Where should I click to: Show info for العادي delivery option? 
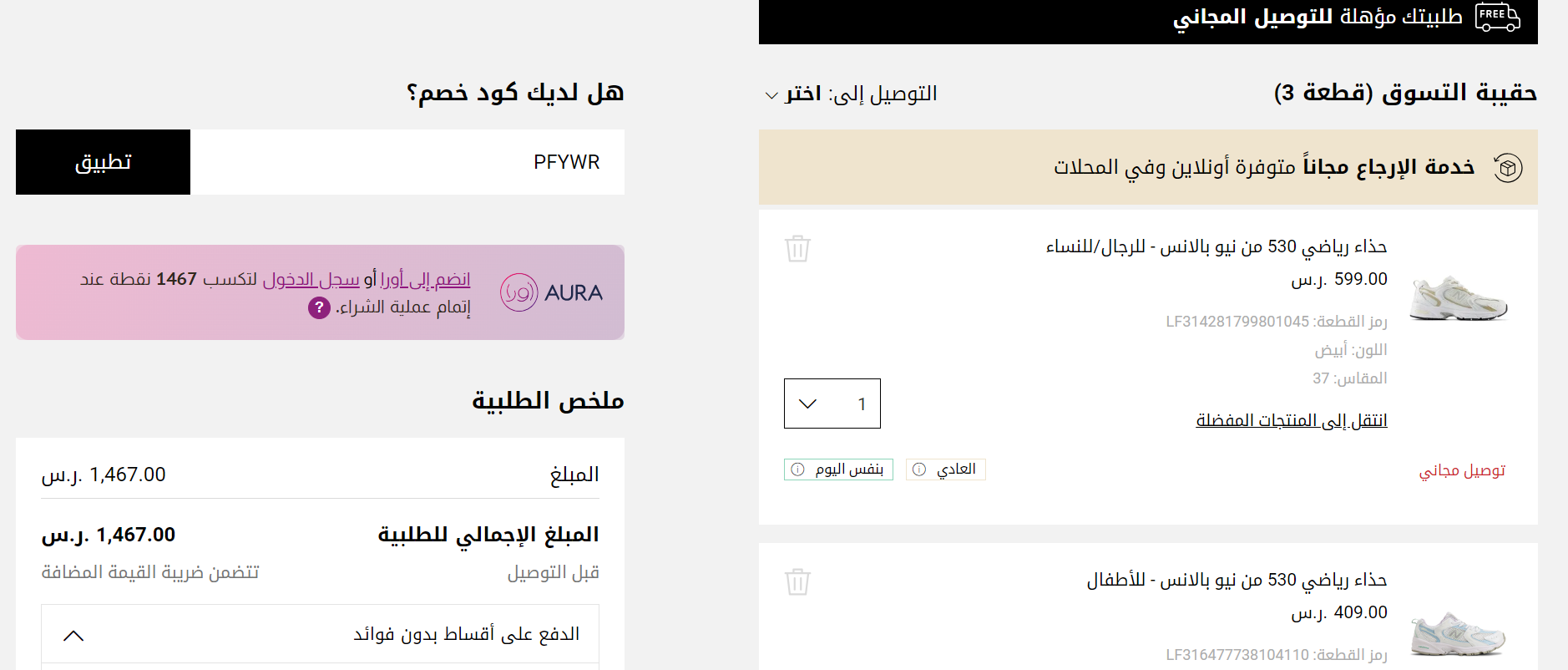click(919, 470)
